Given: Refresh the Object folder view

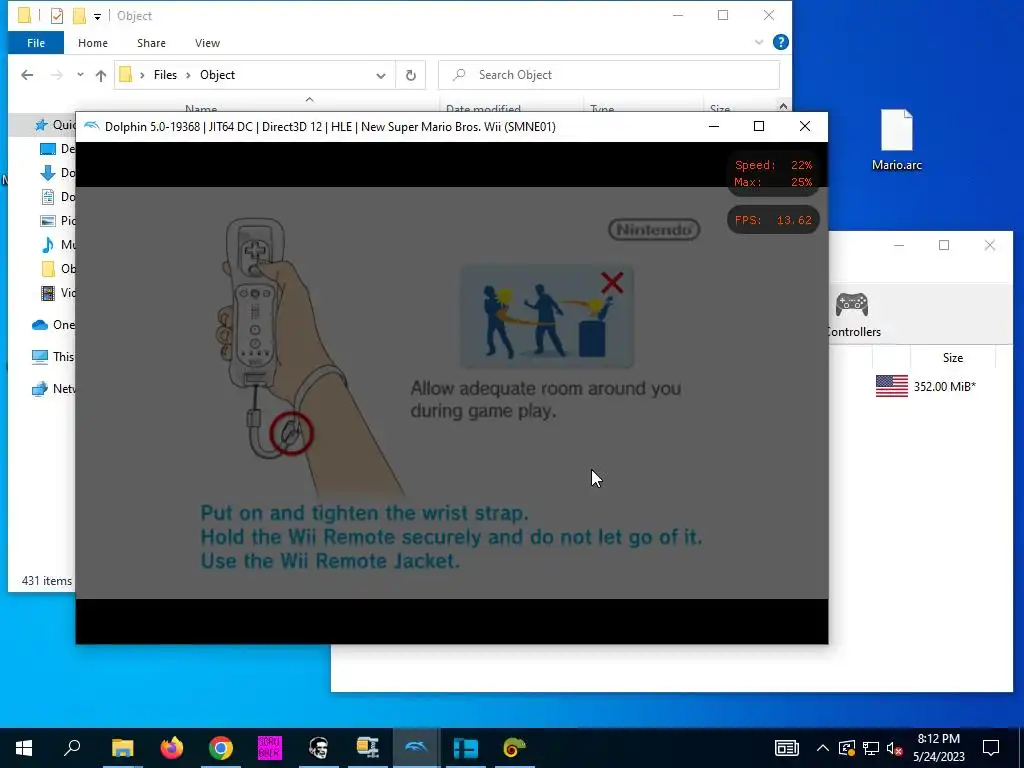Looking at the screenshot, I should (x=411, y=75).
